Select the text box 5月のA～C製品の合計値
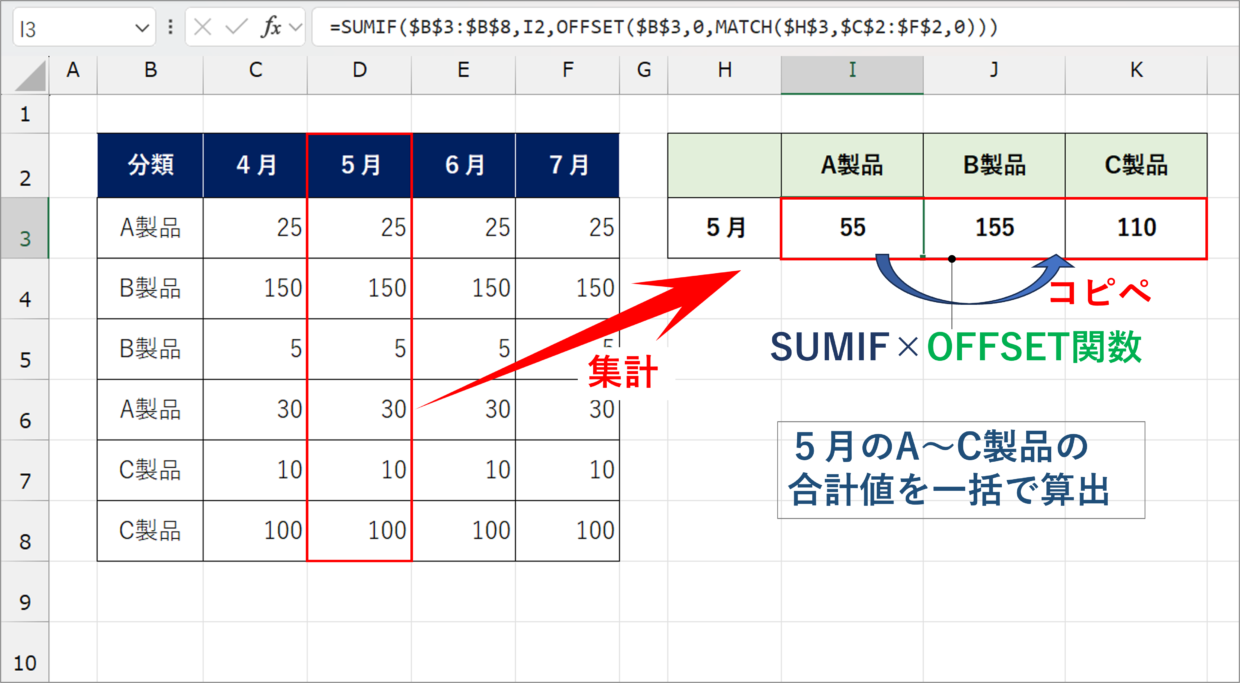Screen dimensions: 1240x683 [960, 469]
